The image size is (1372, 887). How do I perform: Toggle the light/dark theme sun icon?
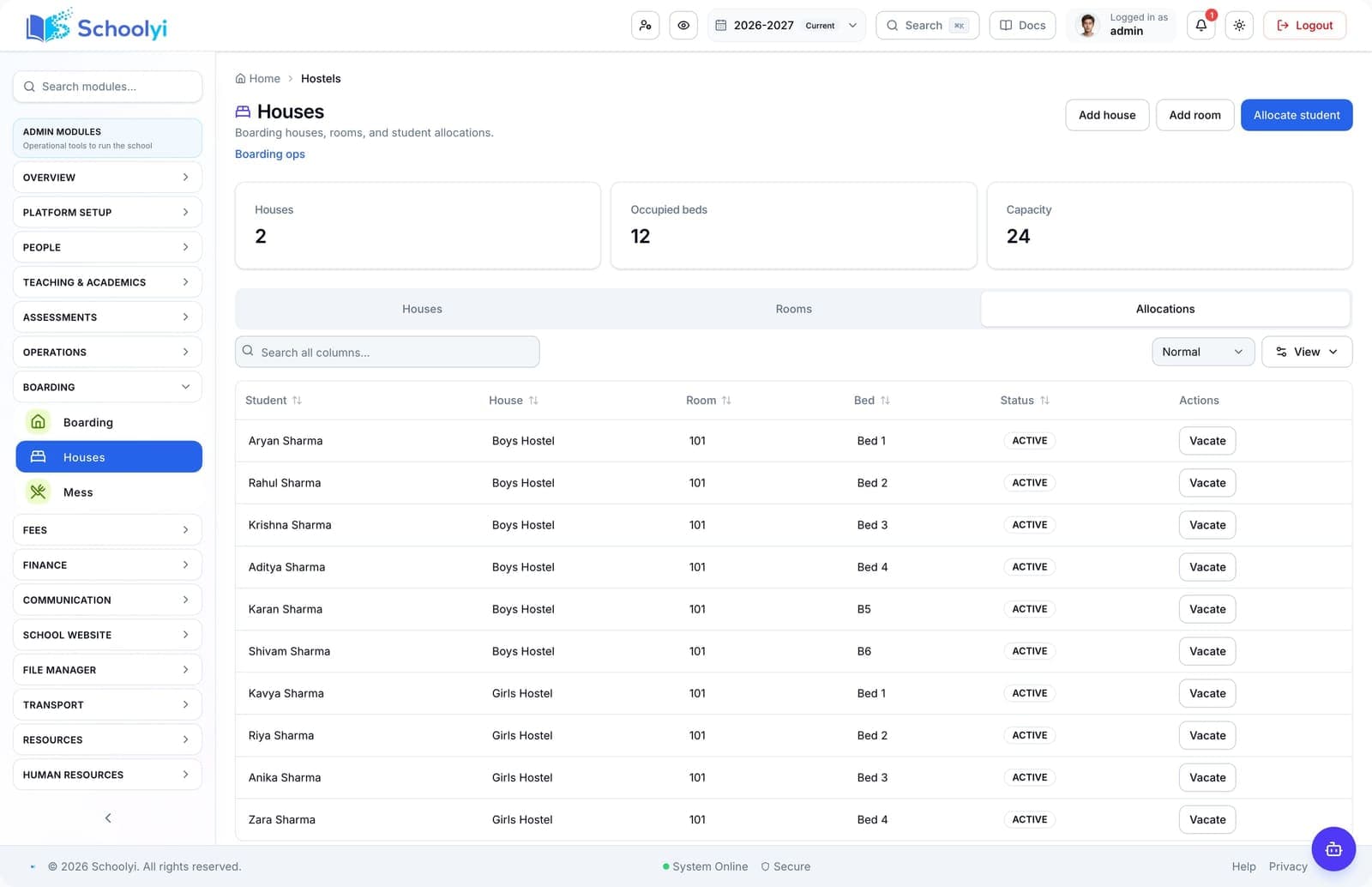pyautogui.click(x=1239, y=26)
